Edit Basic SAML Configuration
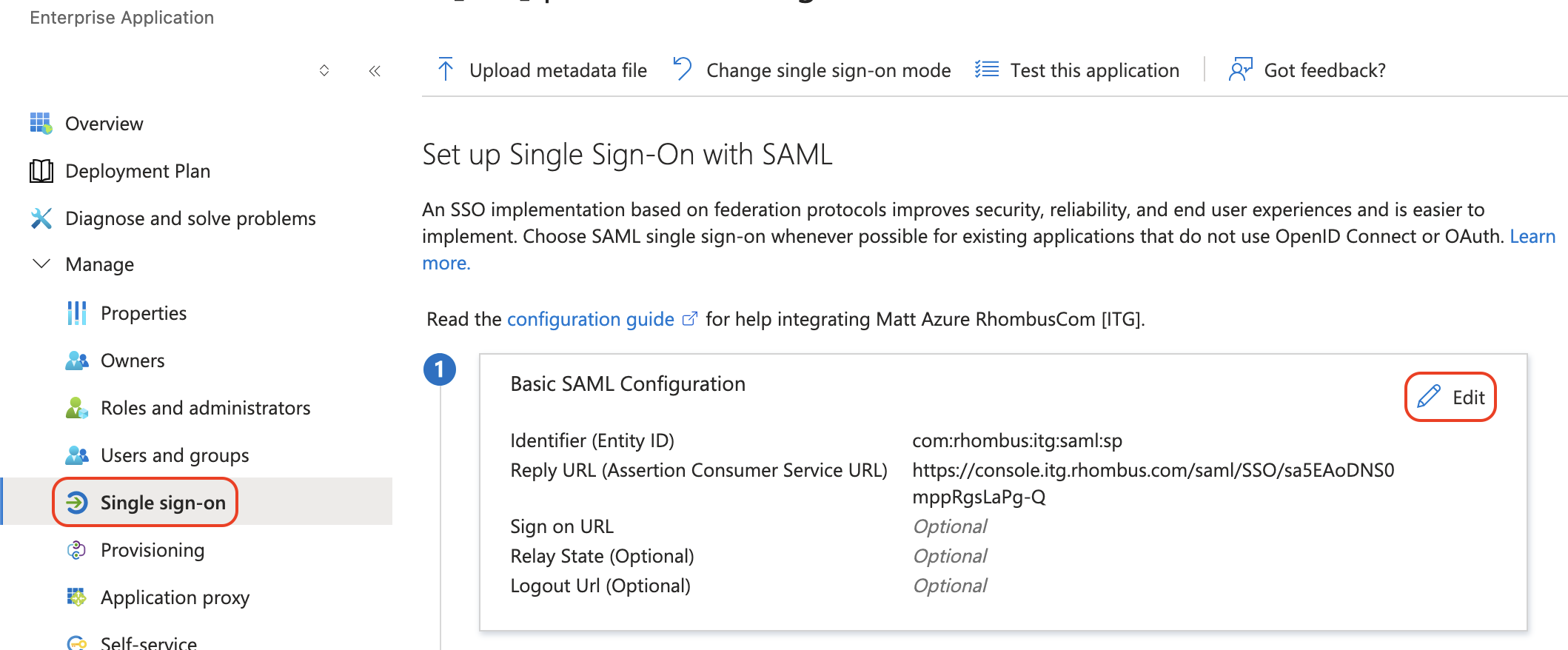The height and width of the screenshot is (650, 1568). point(1450,397)
